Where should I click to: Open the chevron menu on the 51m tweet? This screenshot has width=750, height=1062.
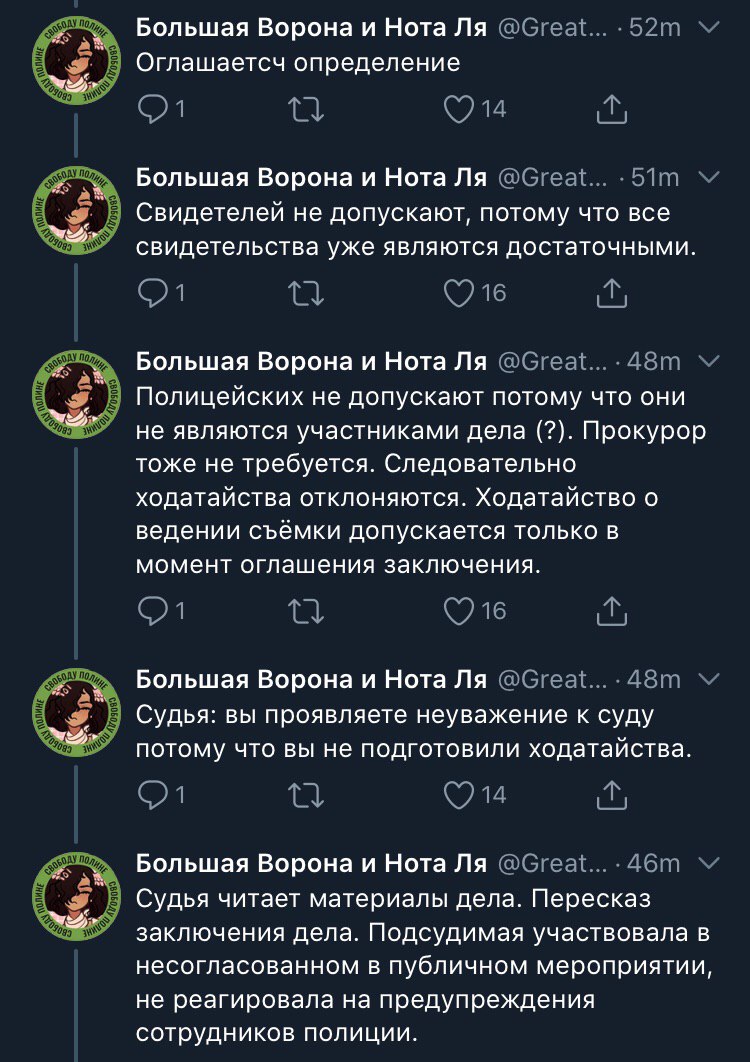coord(708,178)
